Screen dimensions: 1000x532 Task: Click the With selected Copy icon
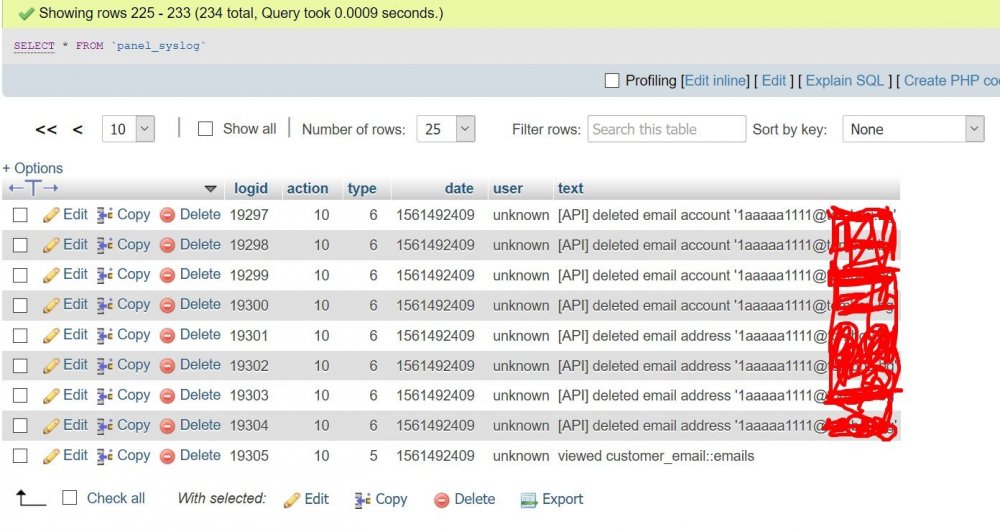(x=362, y=501)
